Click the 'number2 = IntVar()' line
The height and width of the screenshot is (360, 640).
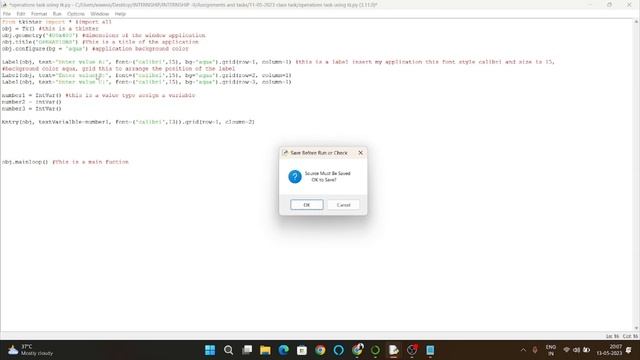(31, 102)
